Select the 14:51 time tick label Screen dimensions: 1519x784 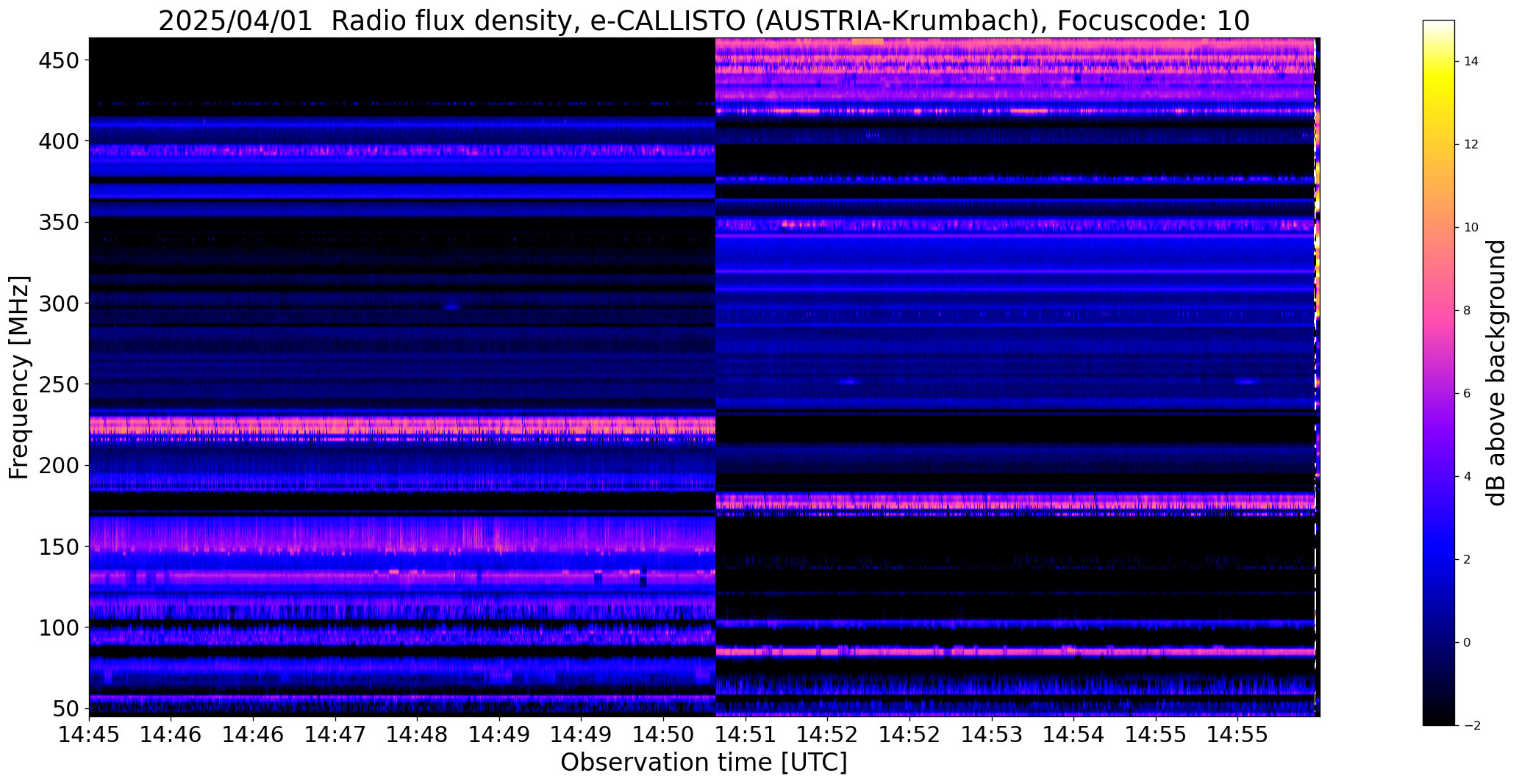[x=746, y=733]
